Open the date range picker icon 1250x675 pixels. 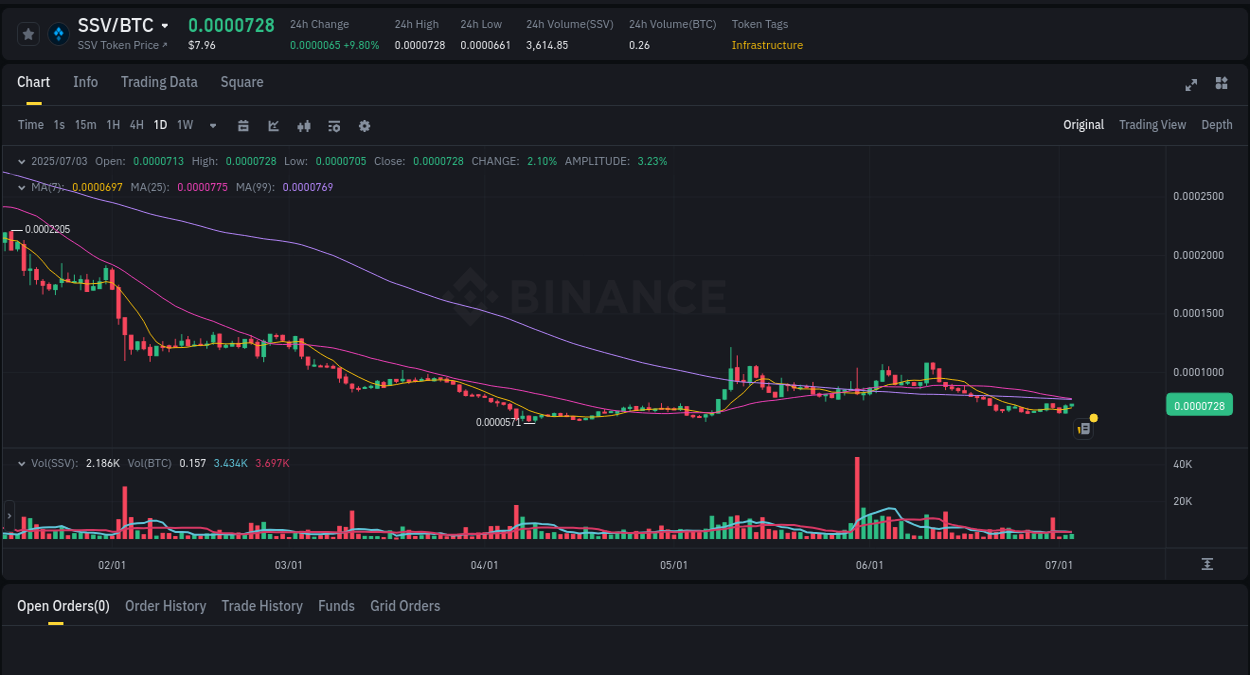pyautogui.click(x=243, y=125)
